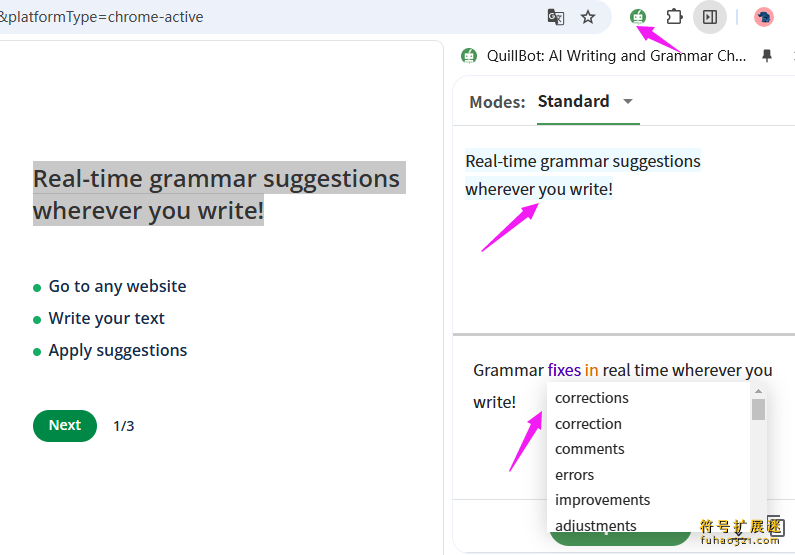Choose the 'errors' synonym

point(574,475)
